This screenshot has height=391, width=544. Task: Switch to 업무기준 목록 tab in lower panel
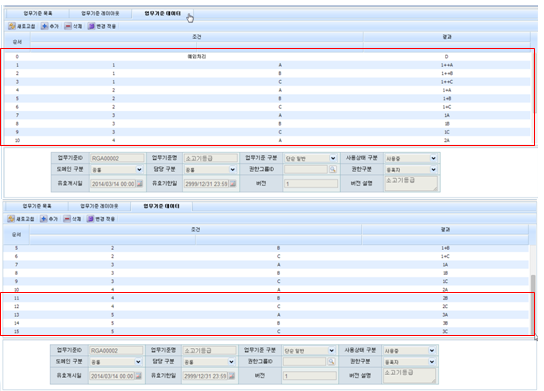click(36, 206)
